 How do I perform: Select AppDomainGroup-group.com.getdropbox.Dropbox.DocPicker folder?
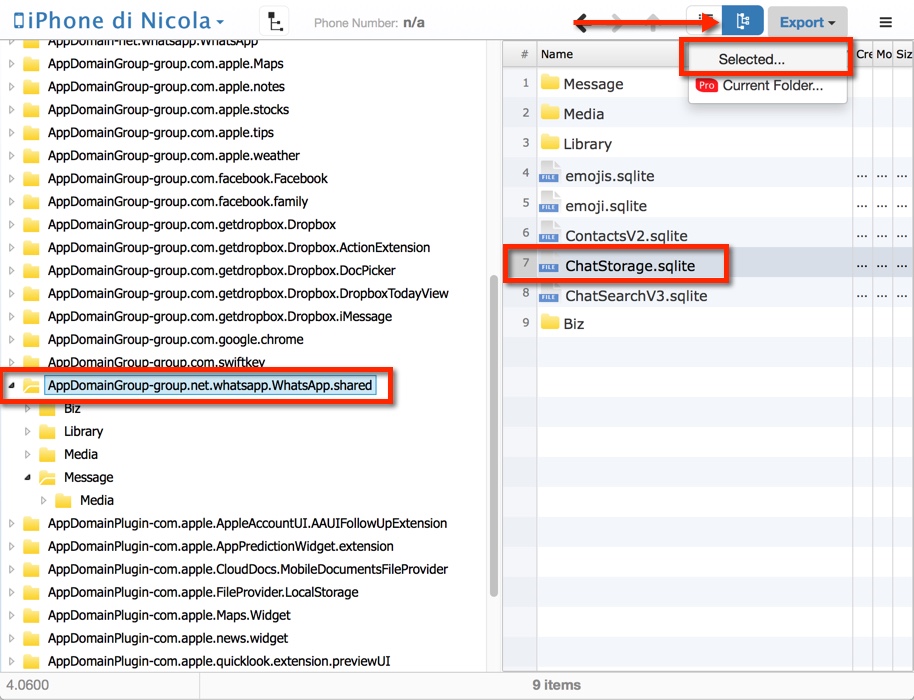tap(222, 270)
